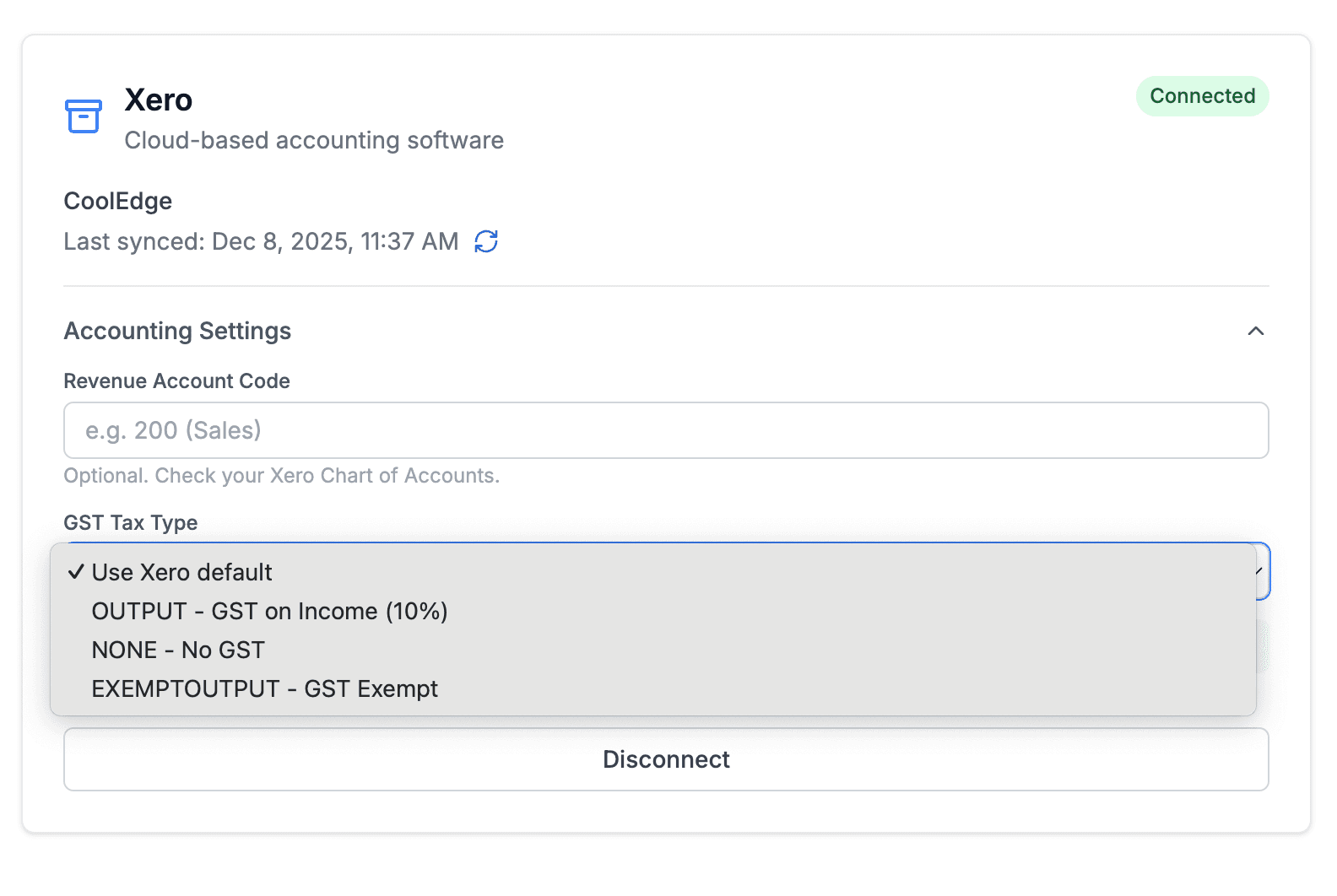Click the Revenue Account Code input field
The height and width of the screenshot is (896, 1337).
(x=666, y=430)
